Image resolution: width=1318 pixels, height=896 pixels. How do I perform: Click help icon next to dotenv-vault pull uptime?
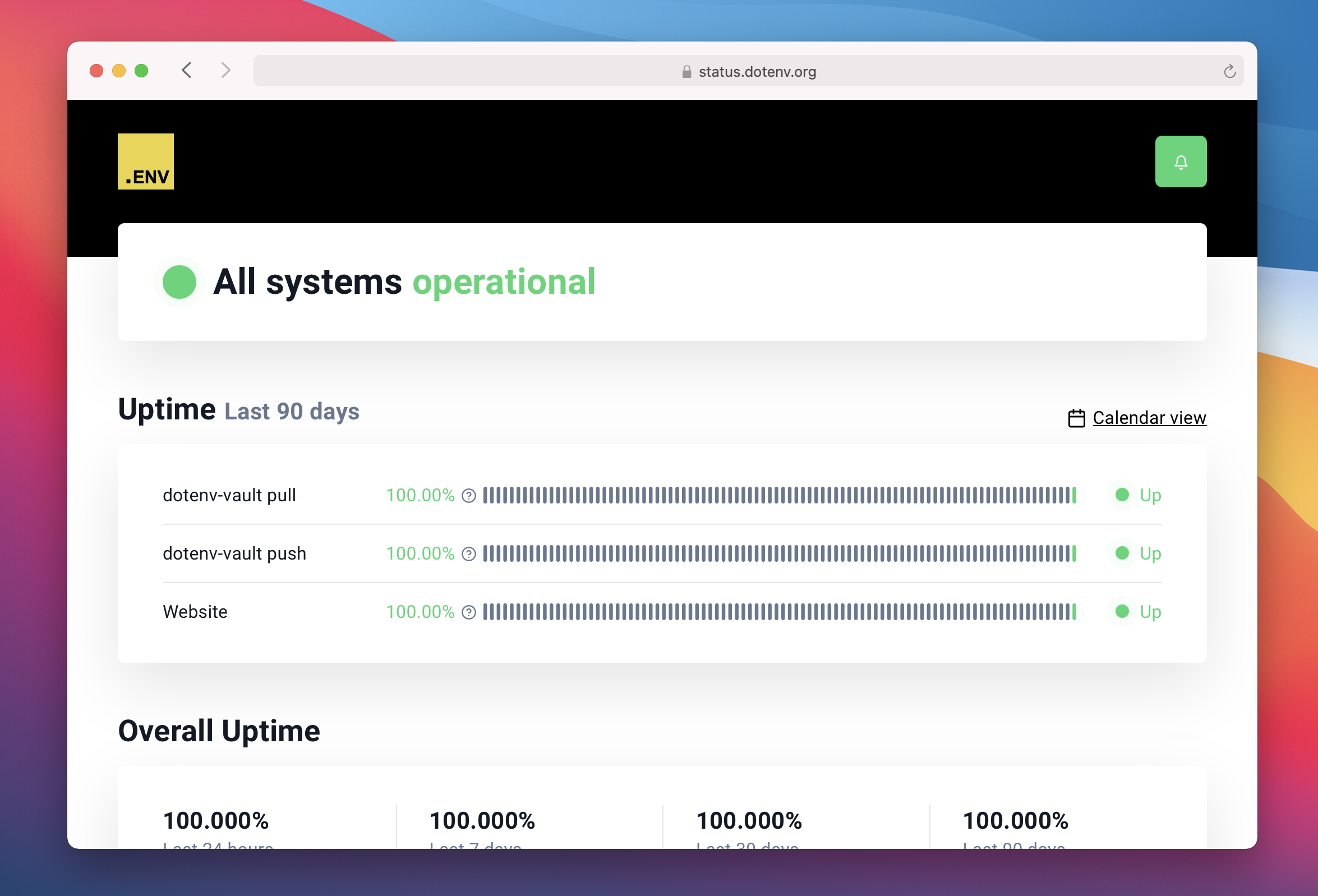tap(468, 496)
